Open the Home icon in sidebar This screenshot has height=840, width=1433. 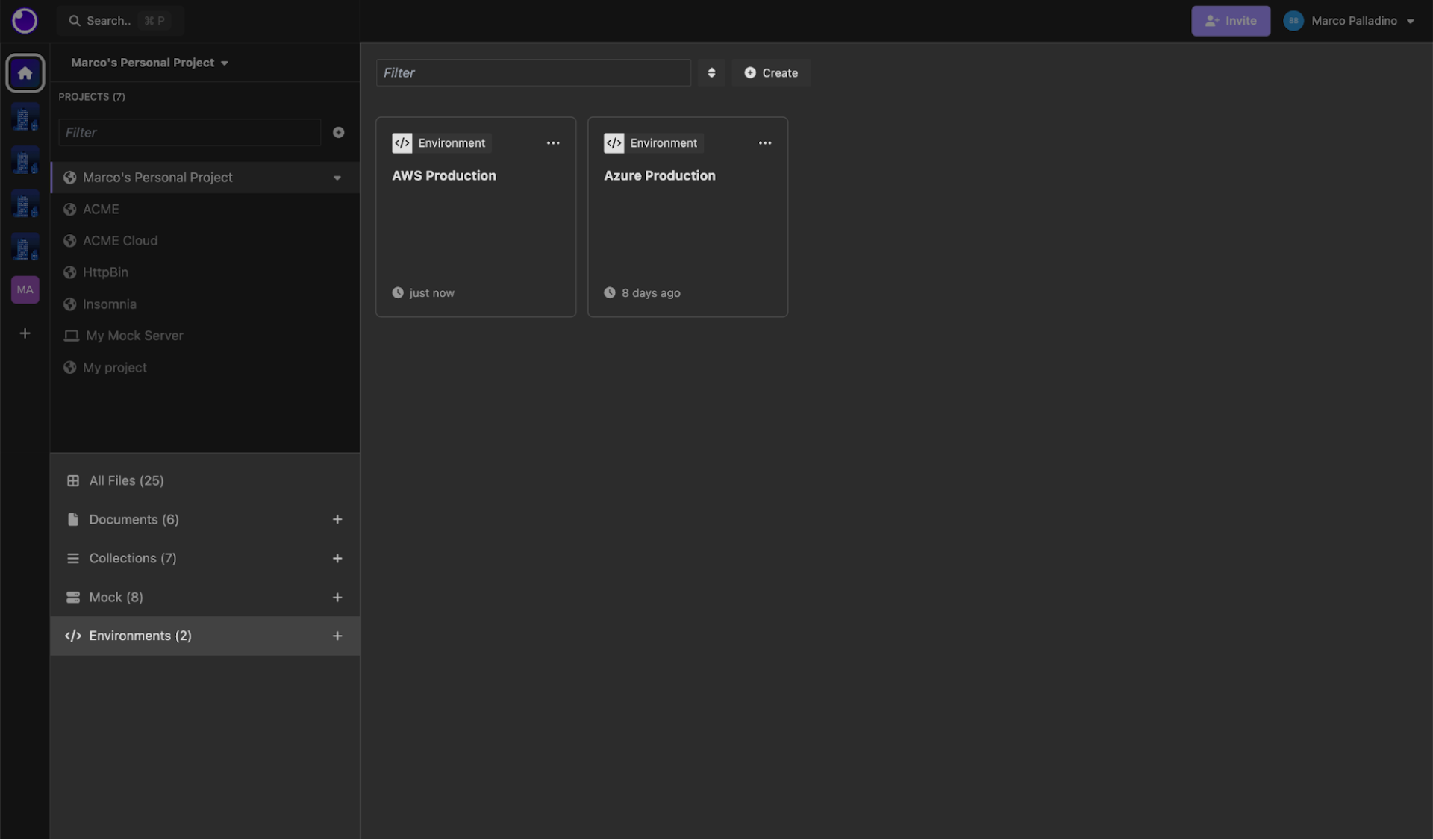point(25,73)
